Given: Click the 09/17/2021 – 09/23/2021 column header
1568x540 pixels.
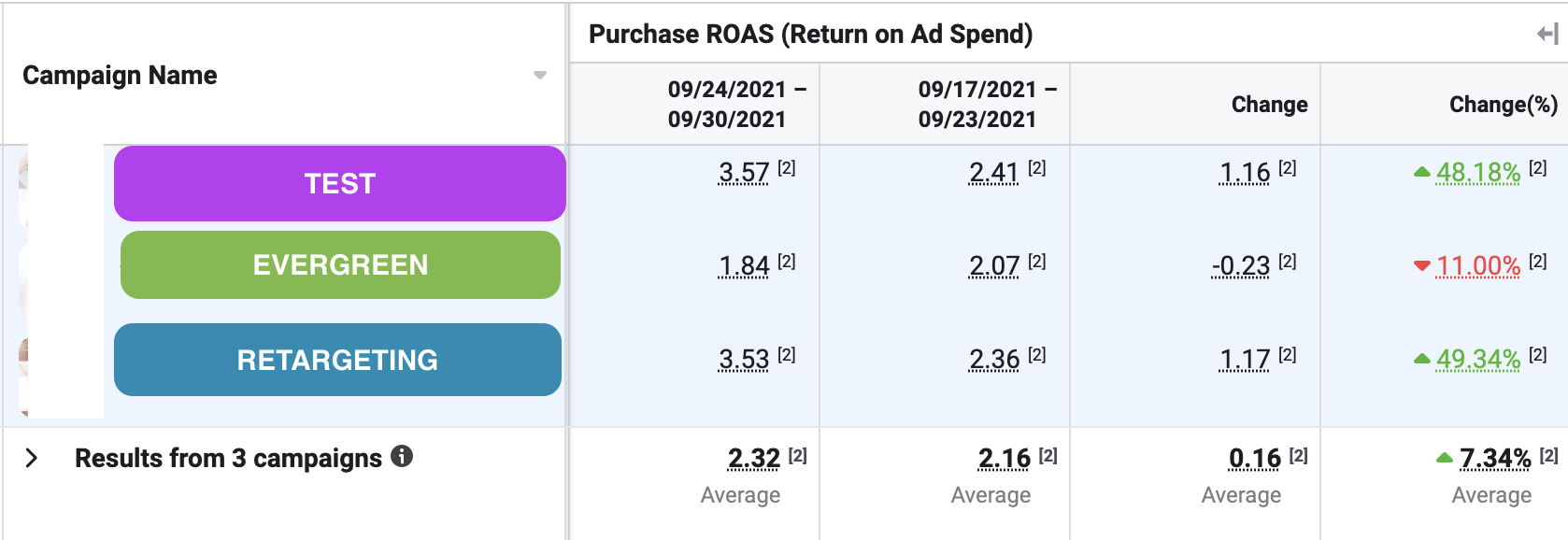Looking at the screenshot, I should coord(977,104).
